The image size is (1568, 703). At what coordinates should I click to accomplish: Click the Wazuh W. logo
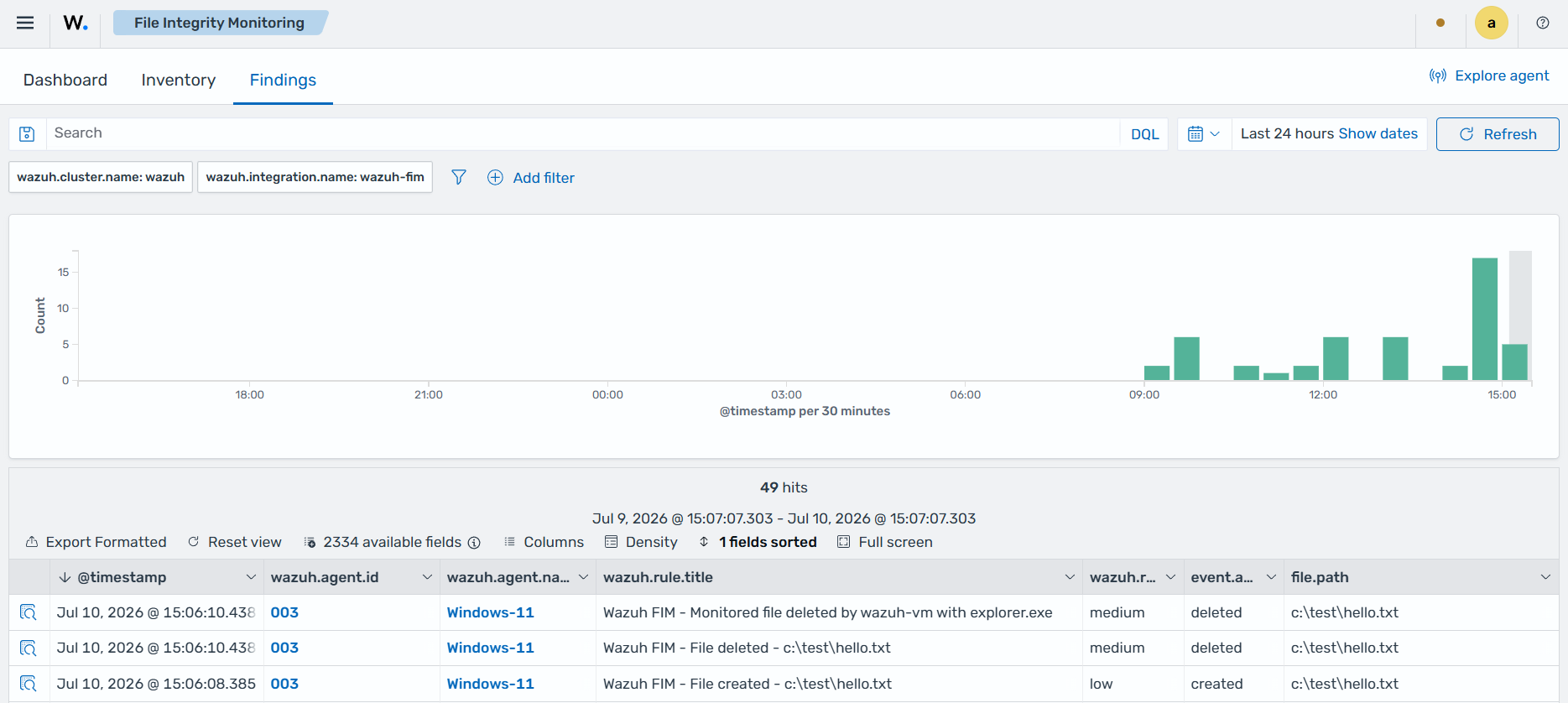click(x=76, y=23)
